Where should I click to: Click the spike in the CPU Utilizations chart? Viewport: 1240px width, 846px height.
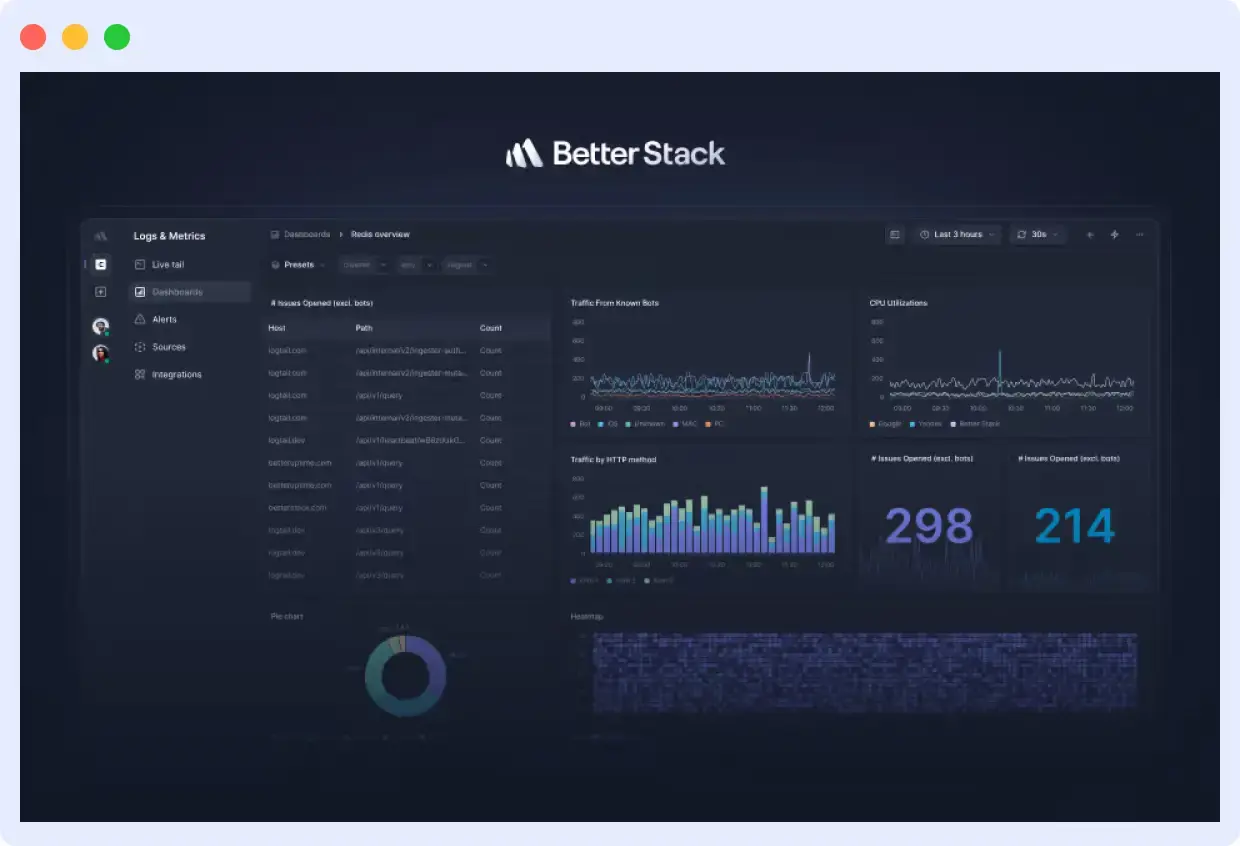pos(998,372)
